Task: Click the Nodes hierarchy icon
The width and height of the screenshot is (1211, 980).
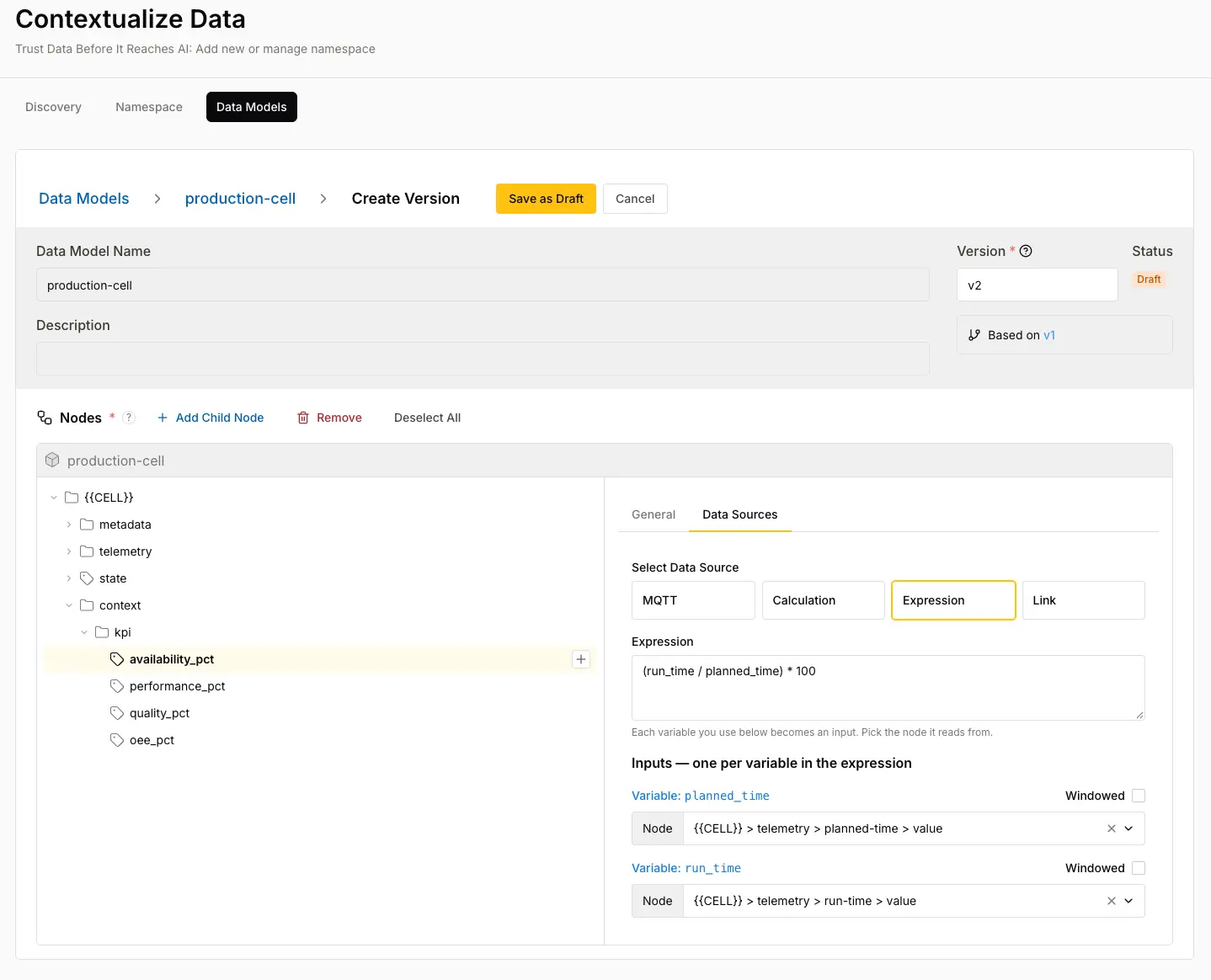Action: [x=45, y=418]
